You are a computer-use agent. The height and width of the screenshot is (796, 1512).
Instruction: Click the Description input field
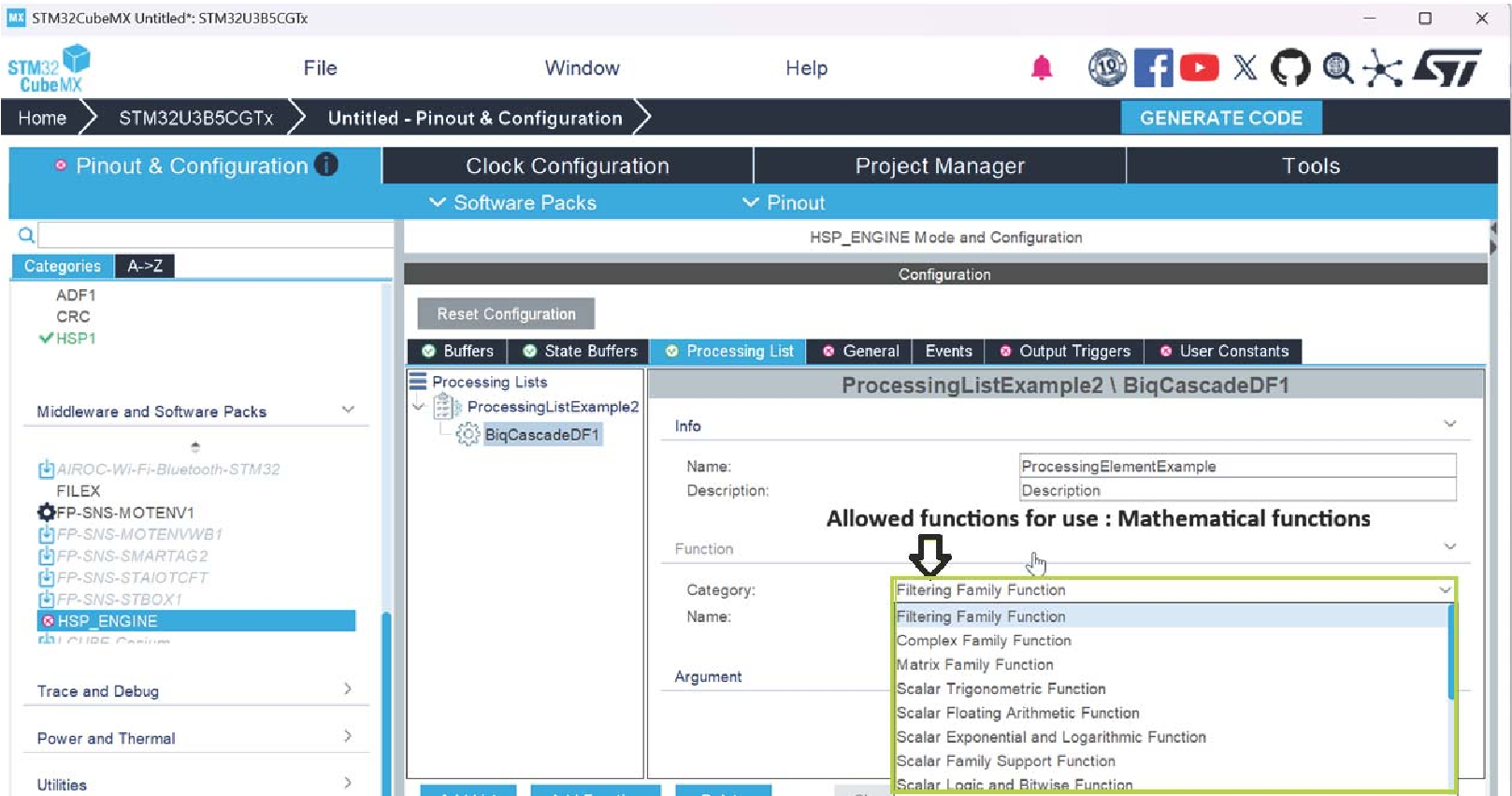[1237, 490]
